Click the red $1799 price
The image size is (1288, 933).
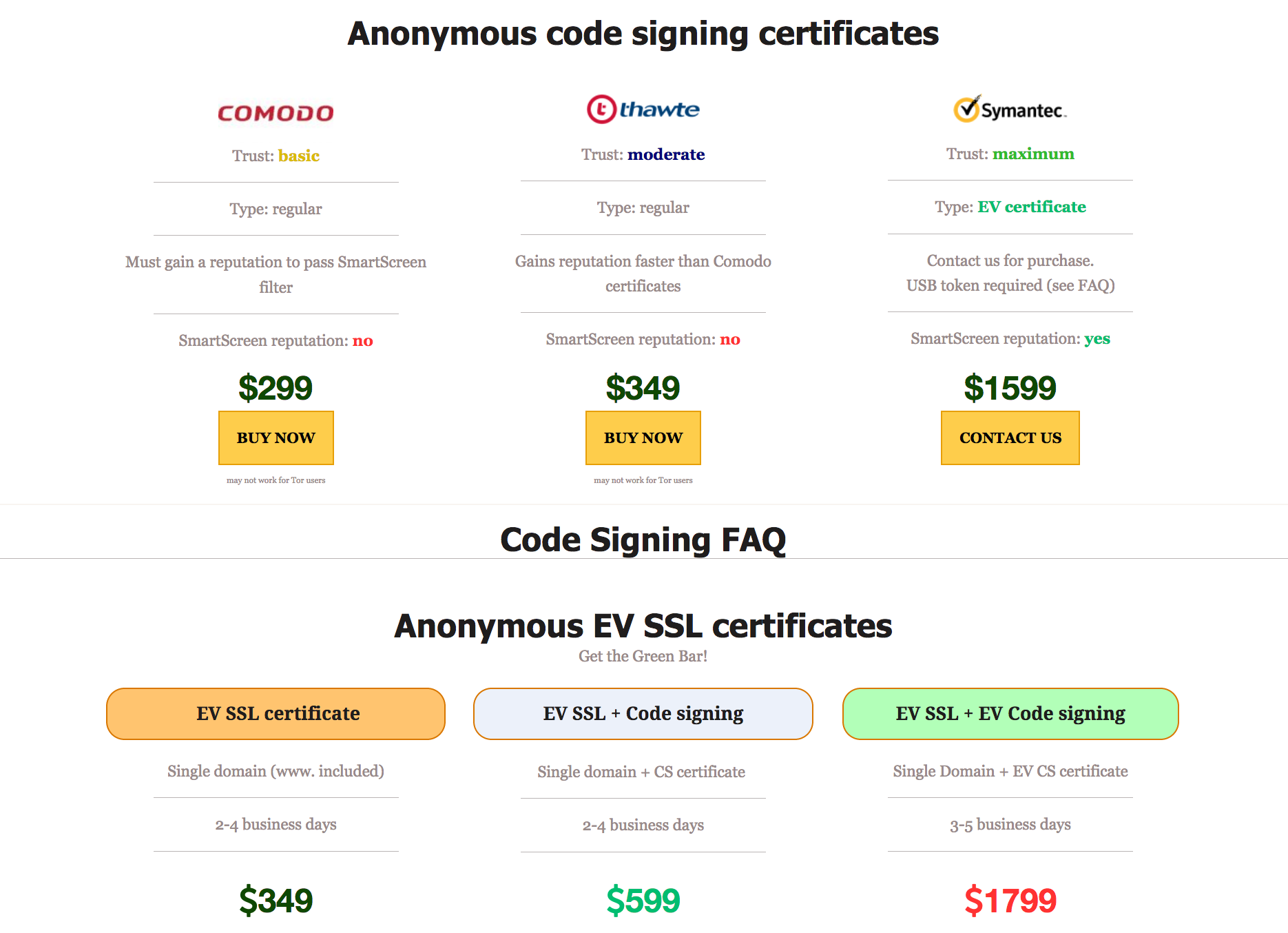(x=1010, y=900)
